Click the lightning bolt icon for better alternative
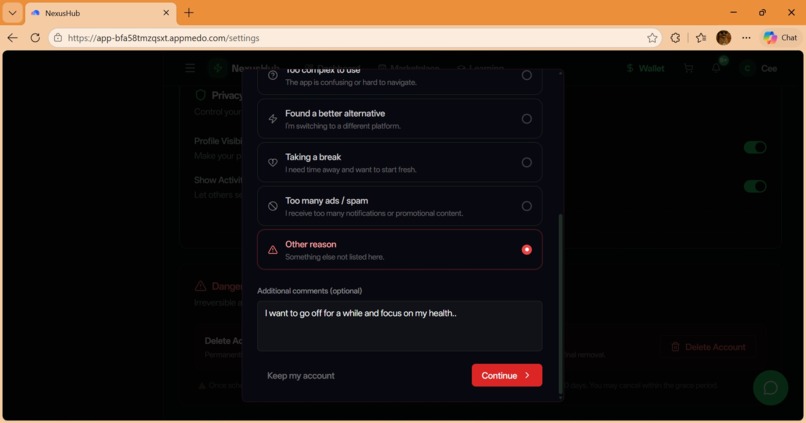This screenshot has width=806, height=423. click(273, 119)
